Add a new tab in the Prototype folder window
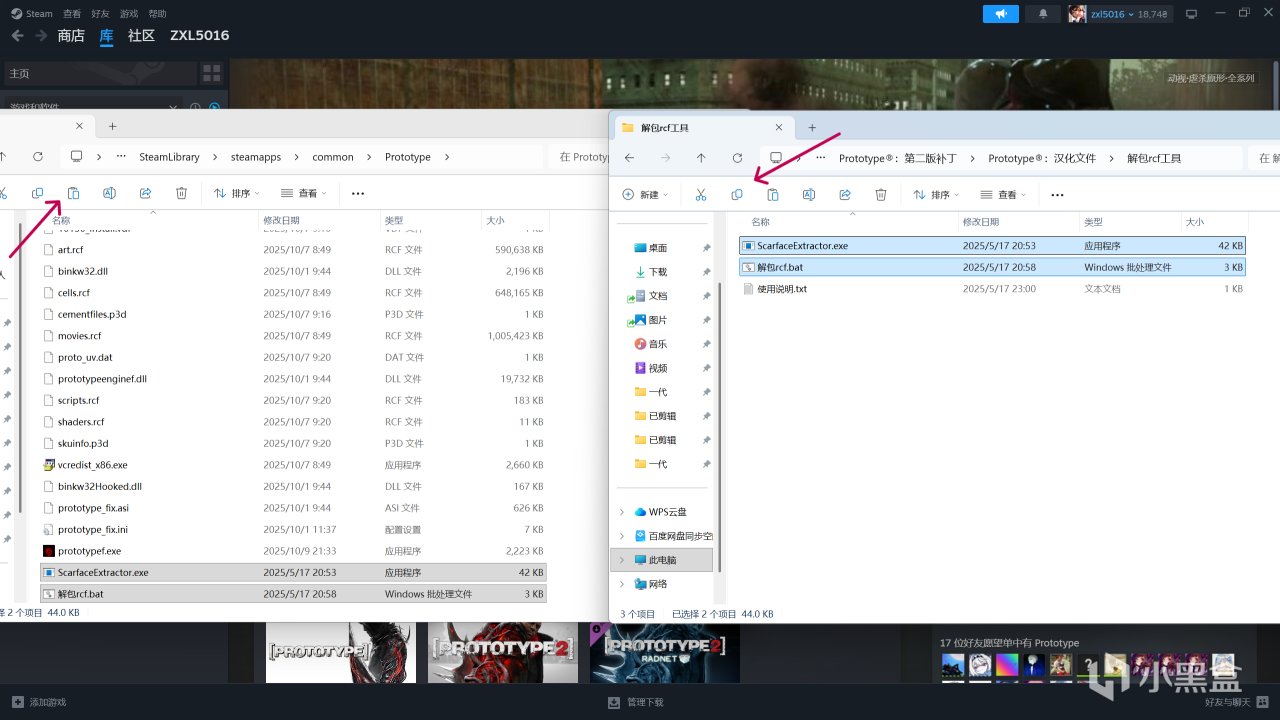Viewport: 1280px width, 720px height. coord(112,126)
